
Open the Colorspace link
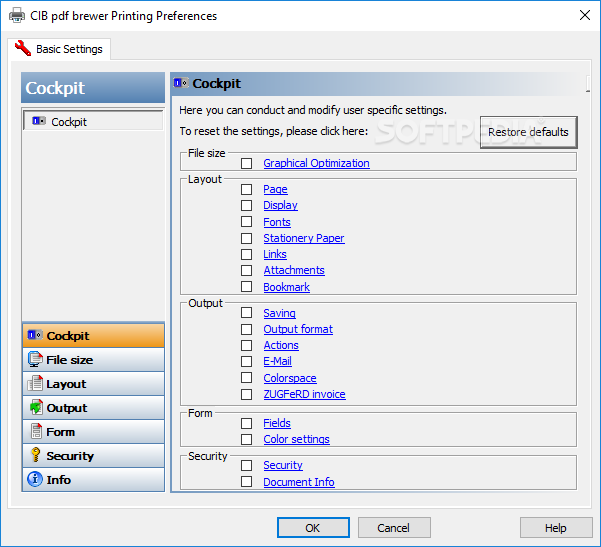coord(290,378)
